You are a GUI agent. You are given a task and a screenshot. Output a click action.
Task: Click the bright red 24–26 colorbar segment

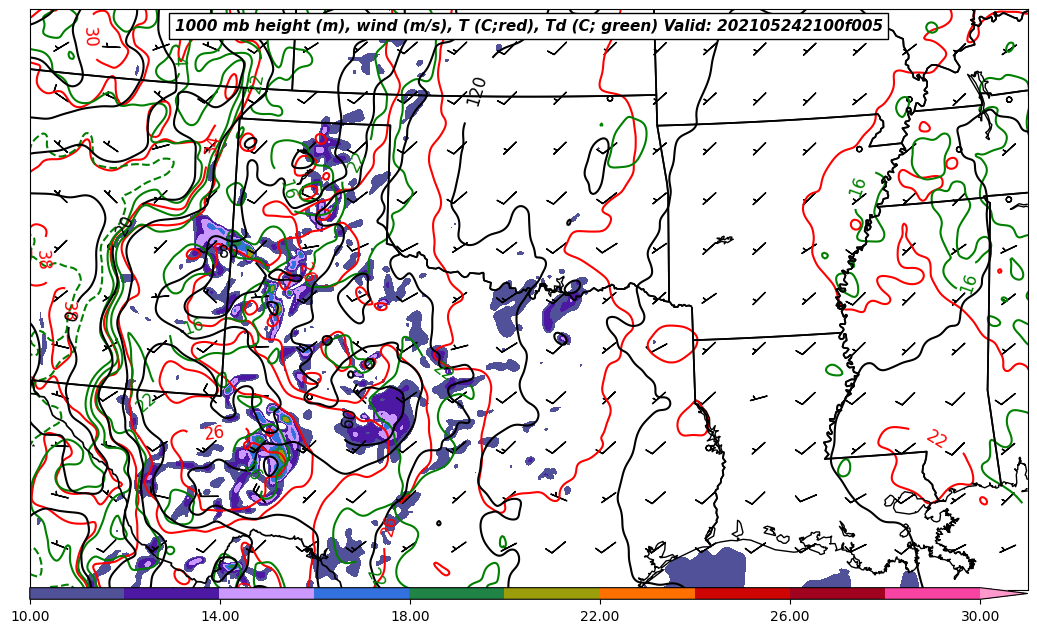tap(741, 593)
